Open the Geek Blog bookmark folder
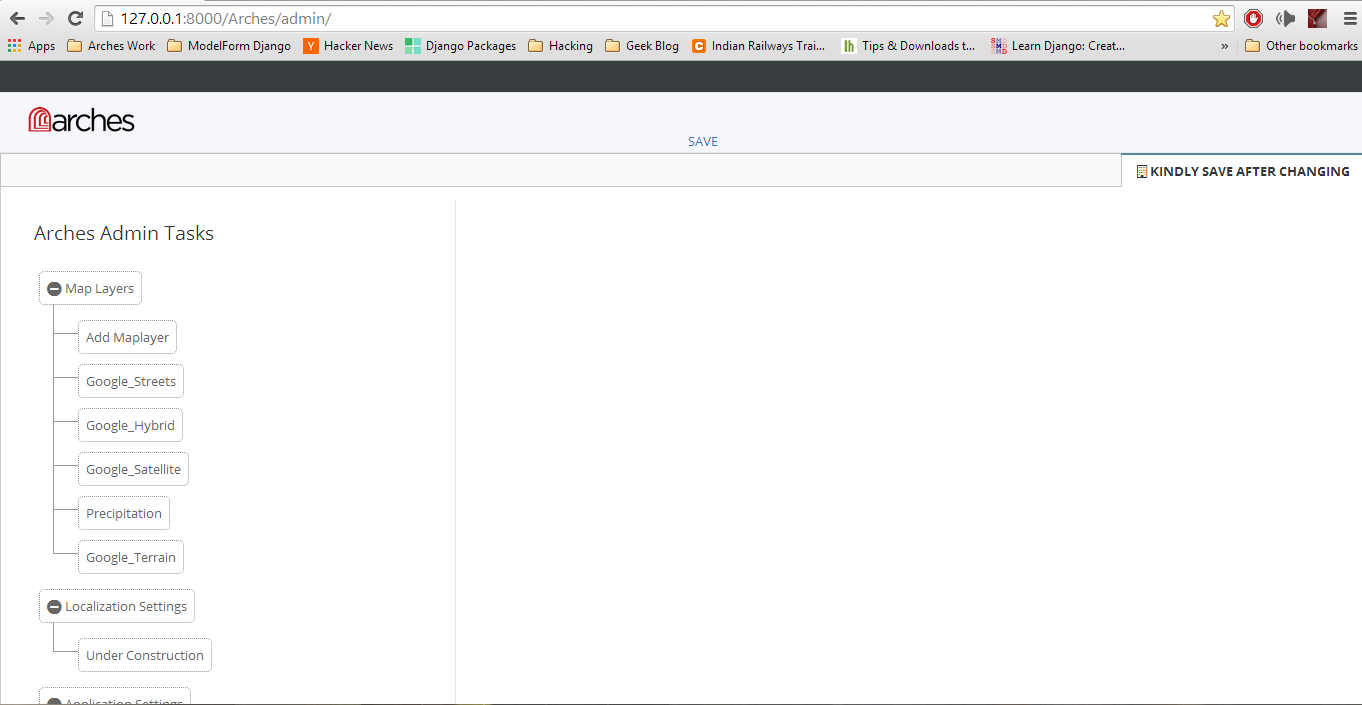Image resolution: width=1362 pixels, height=705 pixels. click(642, 46)
